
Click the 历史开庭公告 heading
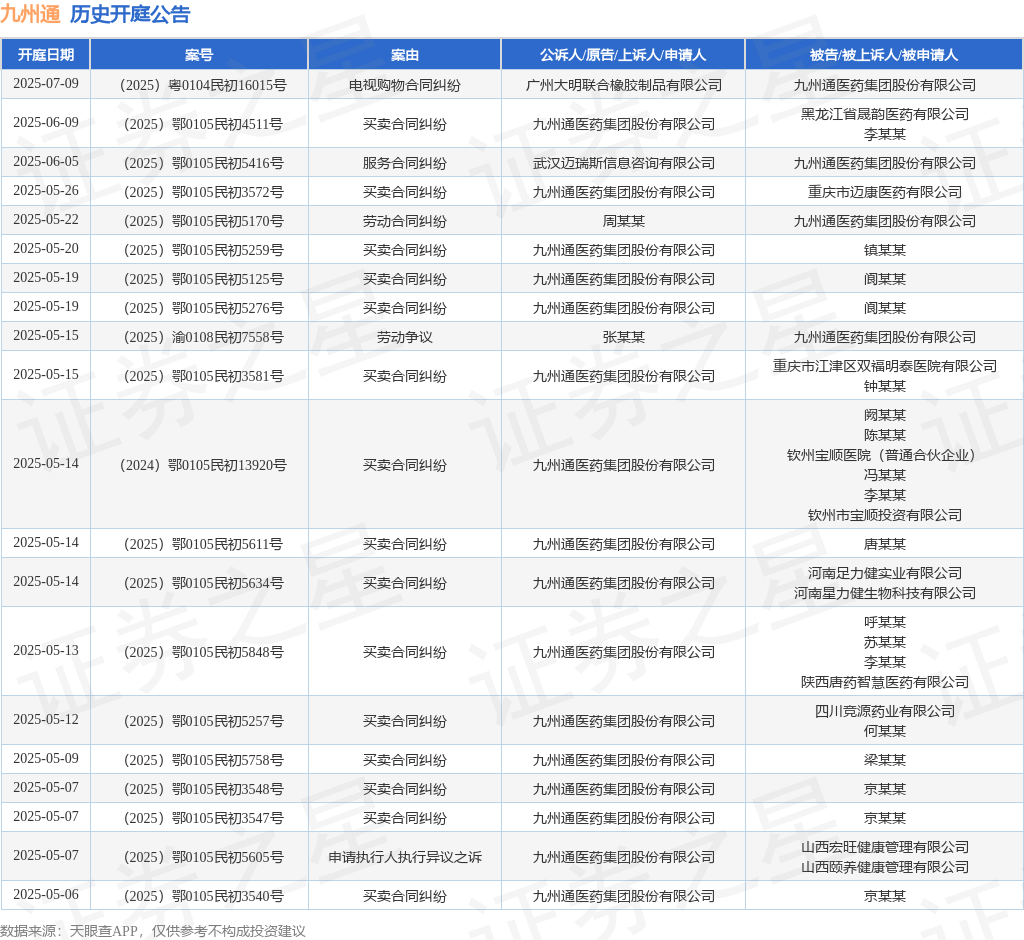click(x=130, y=14)
